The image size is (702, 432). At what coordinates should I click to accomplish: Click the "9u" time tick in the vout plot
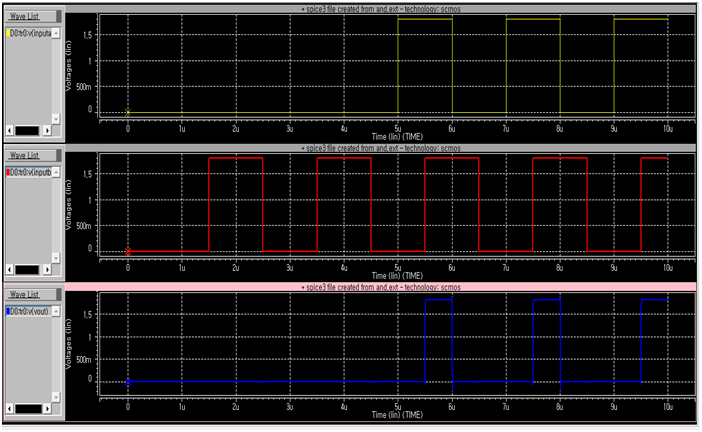[x=614, y=407]
